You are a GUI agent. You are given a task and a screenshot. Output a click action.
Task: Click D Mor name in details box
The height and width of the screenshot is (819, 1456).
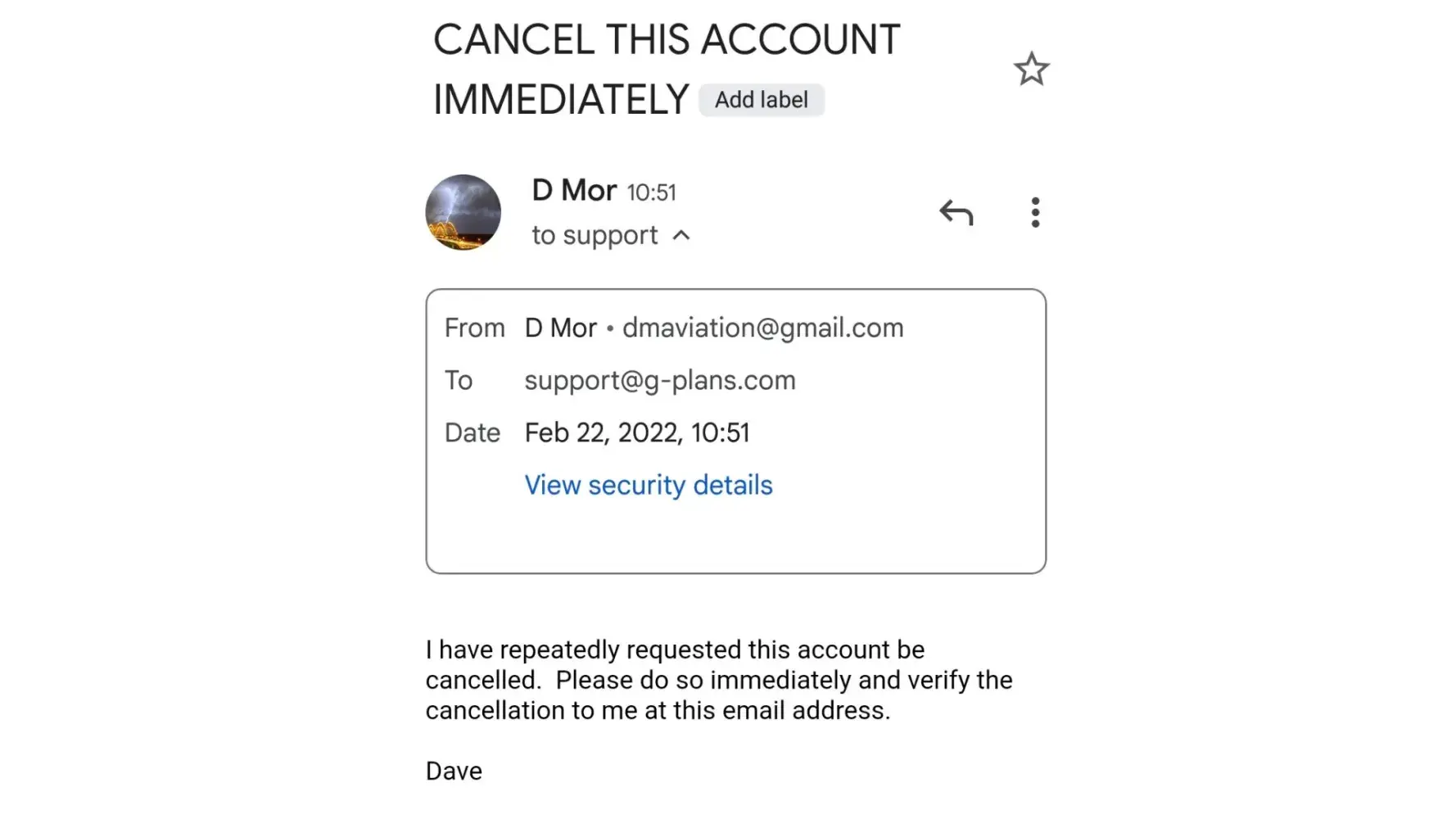pyautogui.click(x=560, y=328)
